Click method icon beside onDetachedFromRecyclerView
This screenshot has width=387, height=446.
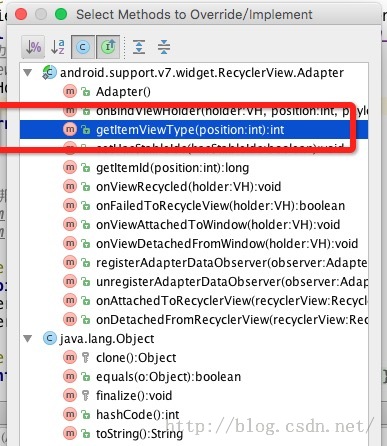click(x=70, y=319)
